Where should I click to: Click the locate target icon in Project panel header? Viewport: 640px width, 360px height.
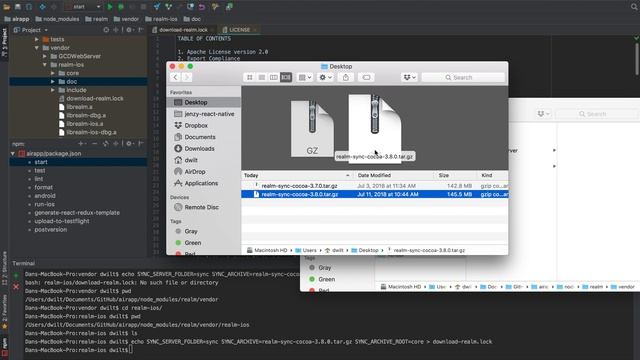pyautogui.click(x=106, y=30)
